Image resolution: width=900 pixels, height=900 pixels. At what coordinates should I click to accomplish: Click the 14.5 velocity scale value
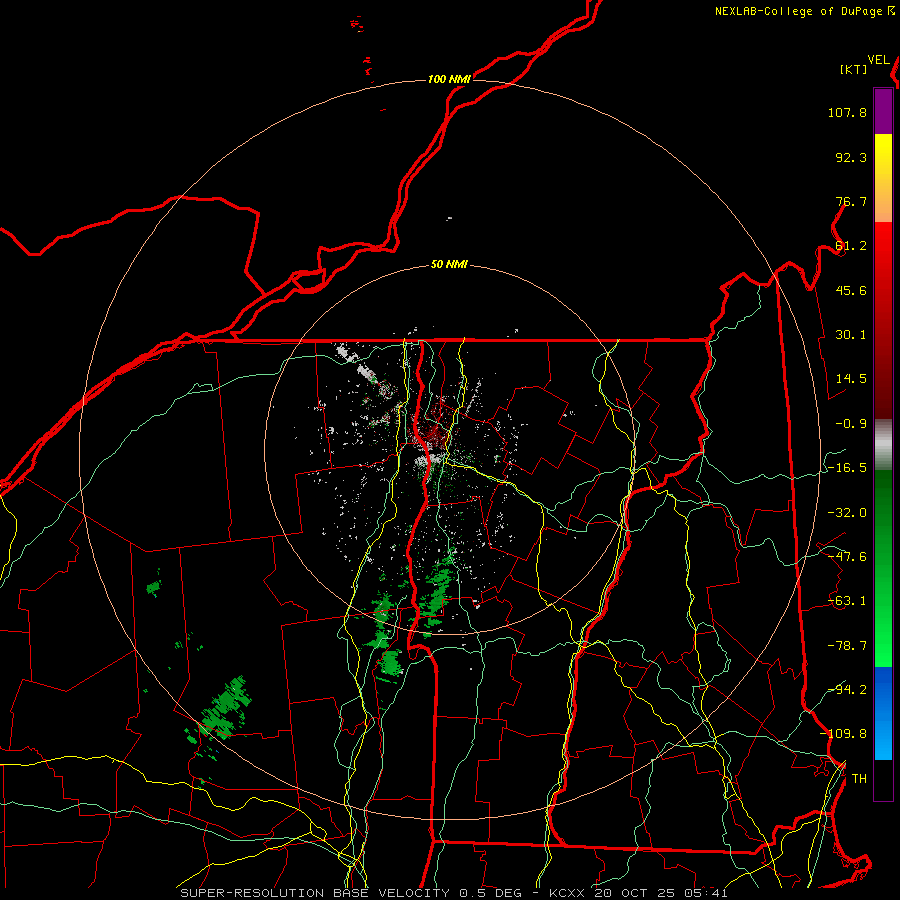[851, 379]
